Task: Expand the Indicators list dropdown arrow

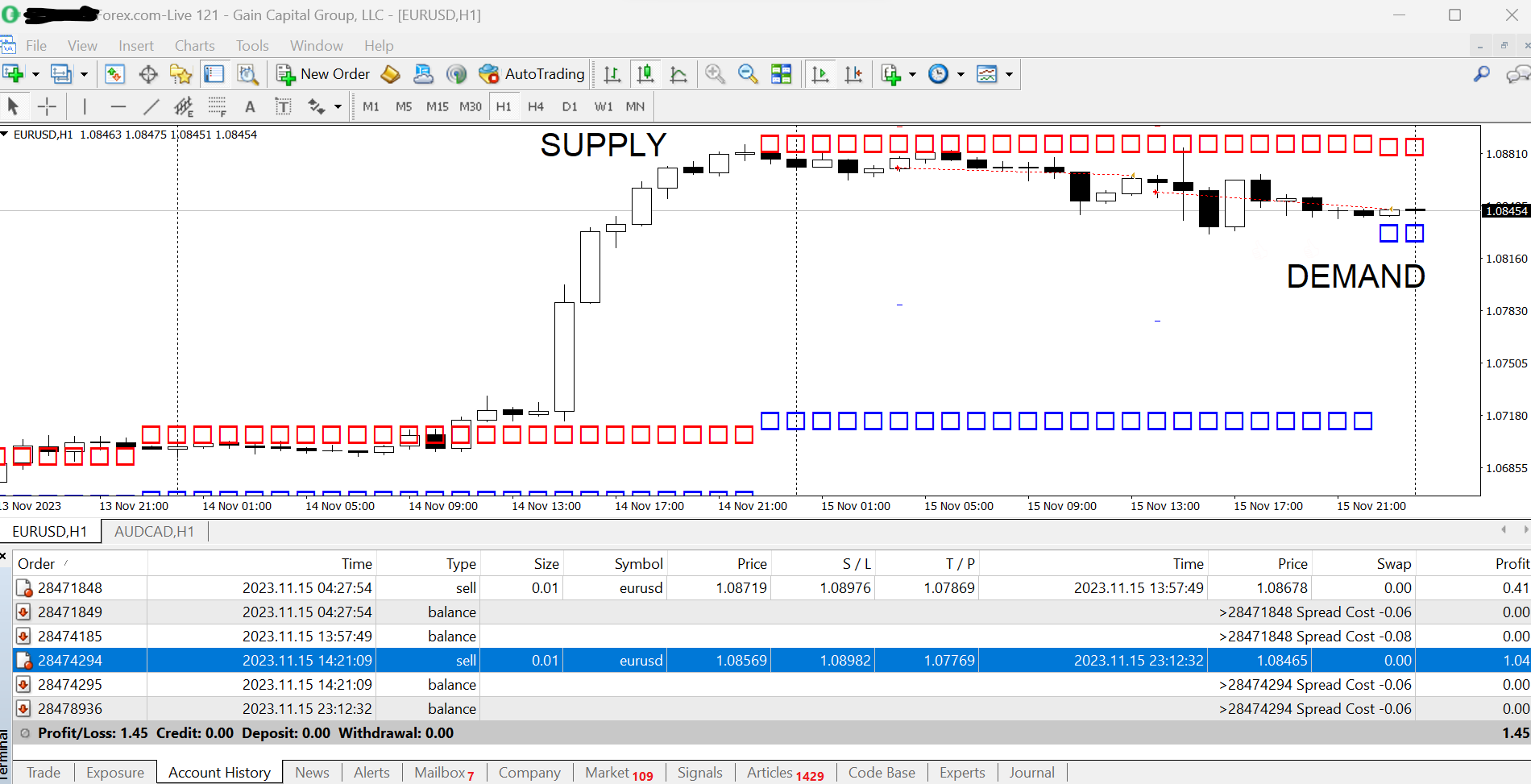Action: click(912, 74)
